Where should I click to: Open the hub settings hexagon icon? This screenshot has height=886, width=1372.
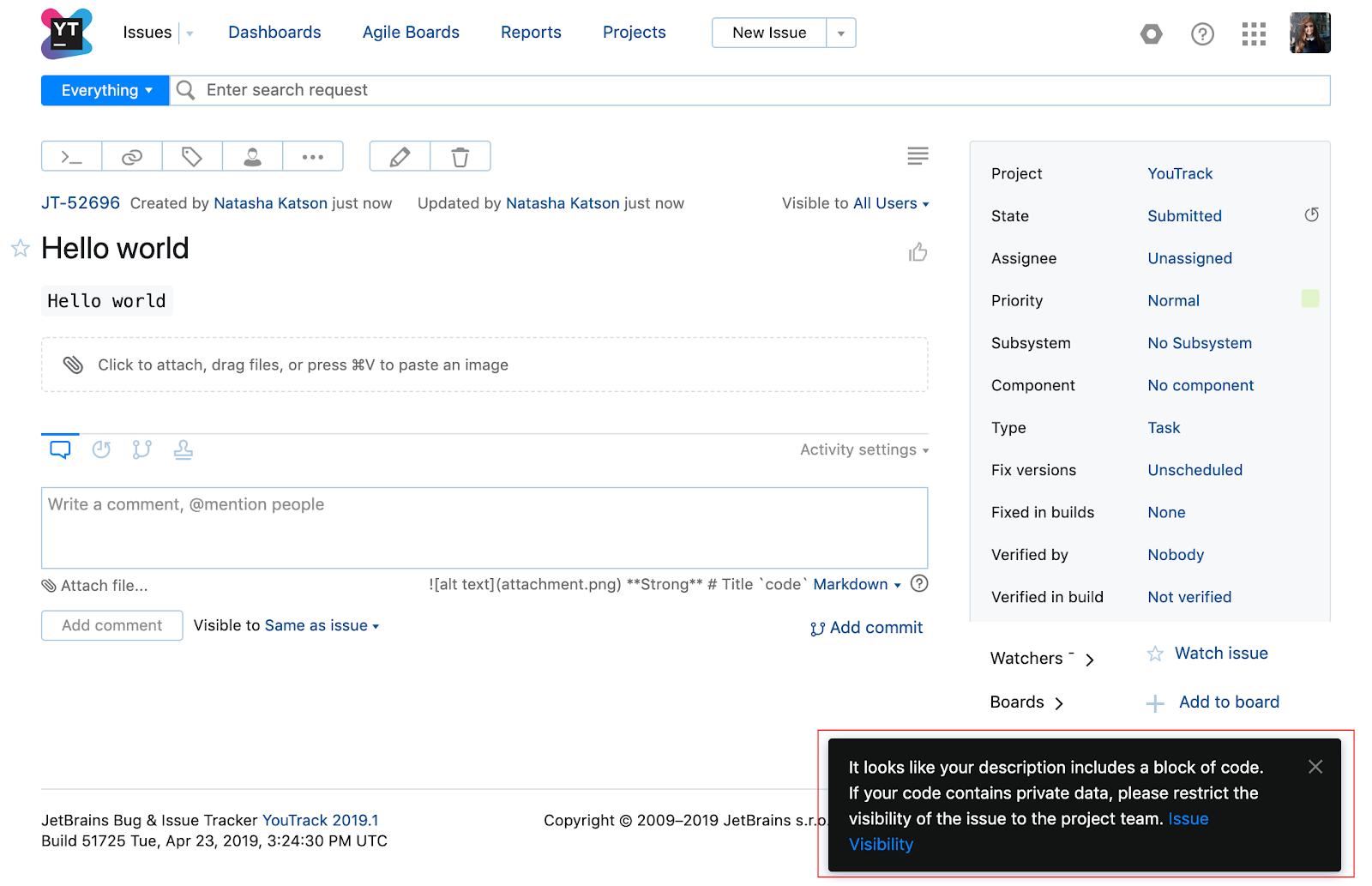[x=1152, y=33]
